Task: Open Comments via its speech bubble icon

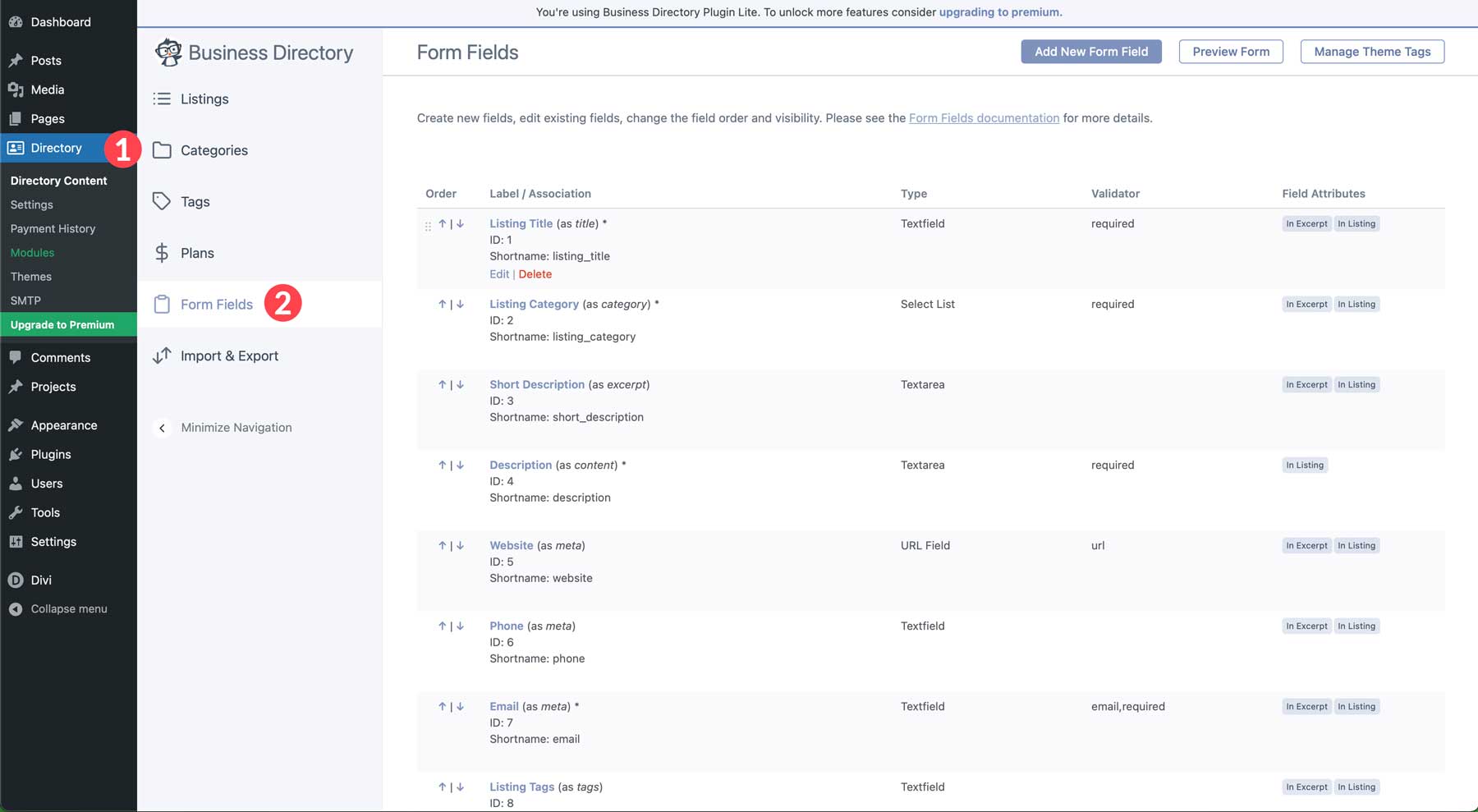Action: pyautogui.click(x=16, y=357)
